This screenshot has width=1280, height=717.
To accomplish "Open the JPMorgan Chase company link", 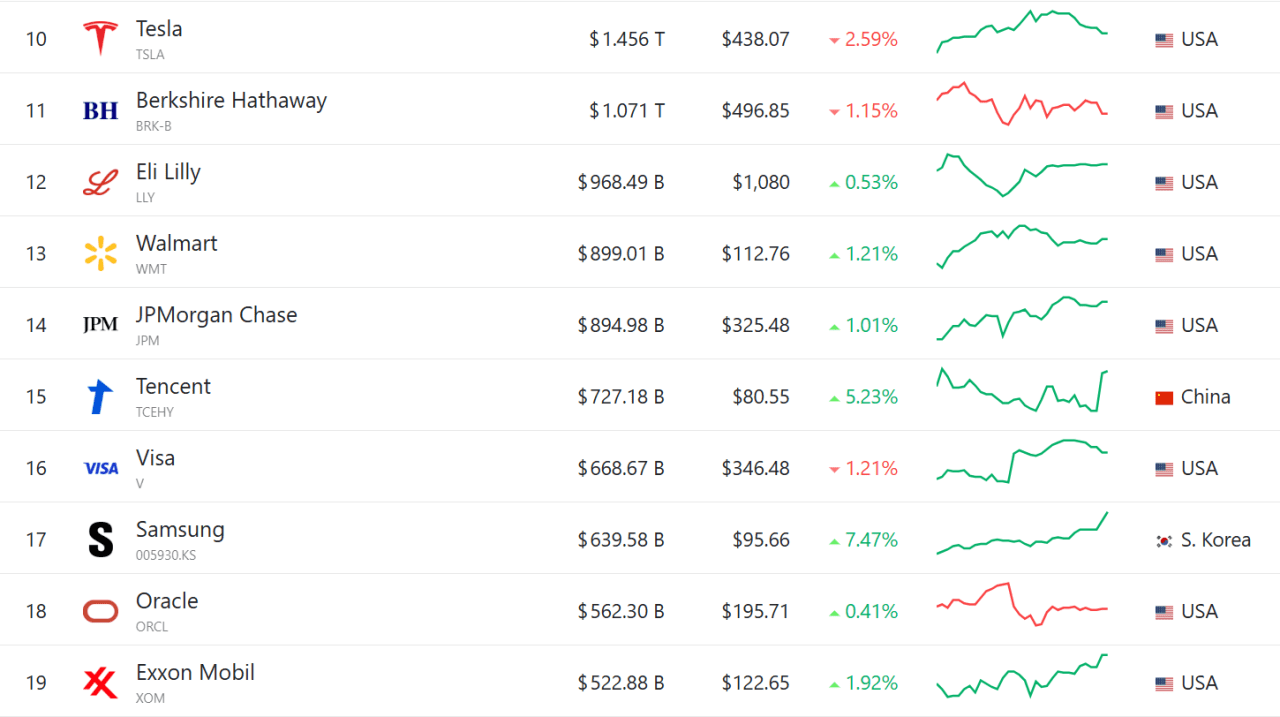I will [x=216, y=315].
